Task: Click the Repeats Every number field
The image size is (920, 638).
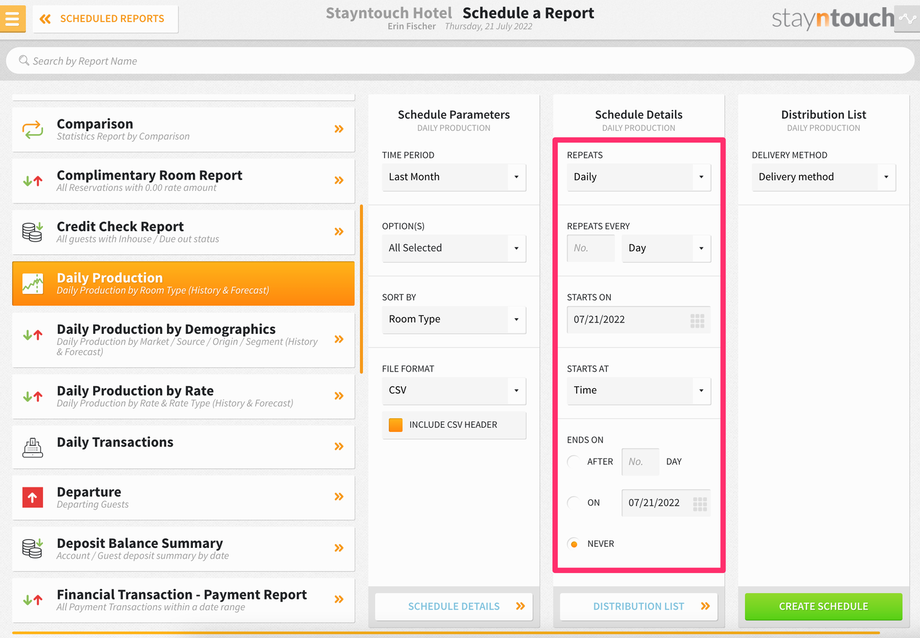Action: coord(590,248)
